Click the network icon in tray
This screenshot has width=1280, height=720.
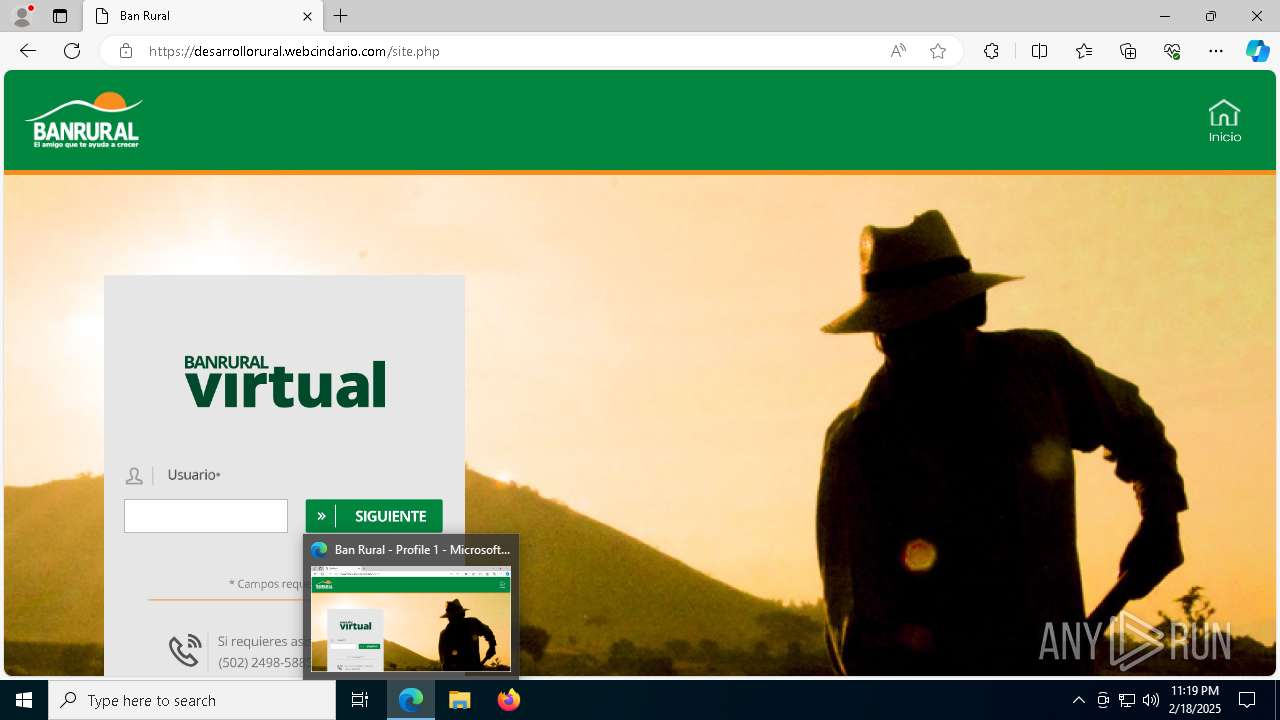click(1127, 700)
